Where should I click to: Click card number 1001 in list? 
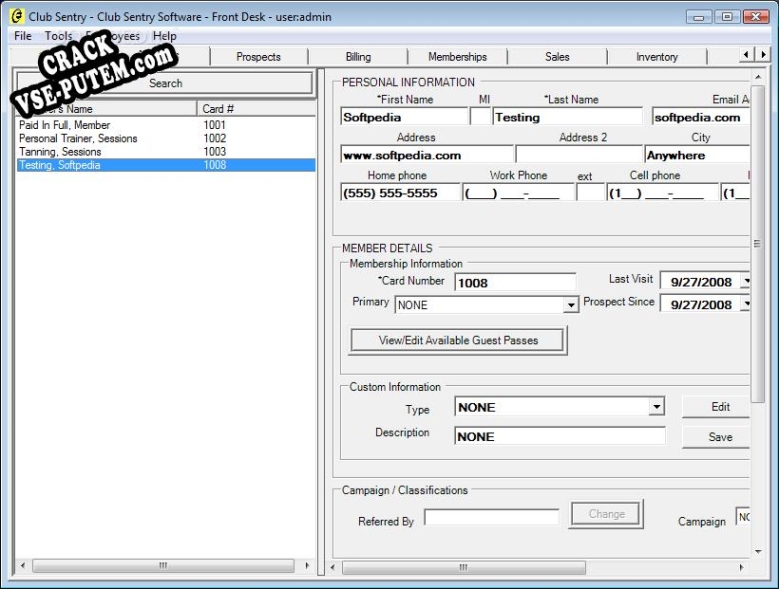coord(215,125)
